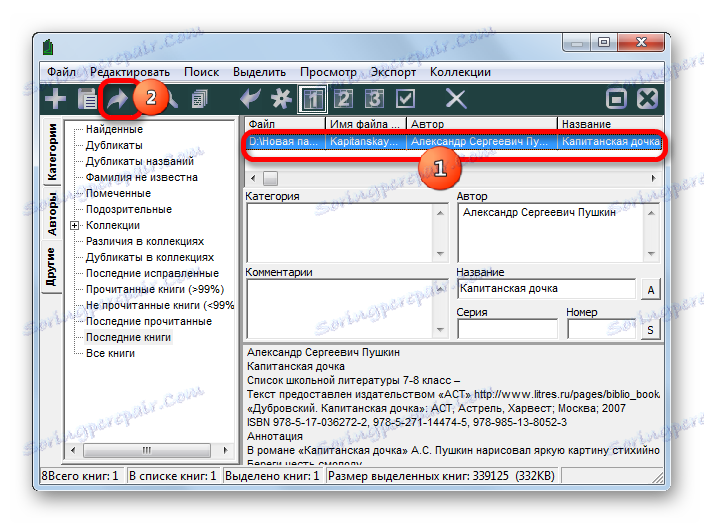Select Найденные in the tree
The width and height of the screenshot is (704, 524).
pyautogui.click(x=114, y=129)
